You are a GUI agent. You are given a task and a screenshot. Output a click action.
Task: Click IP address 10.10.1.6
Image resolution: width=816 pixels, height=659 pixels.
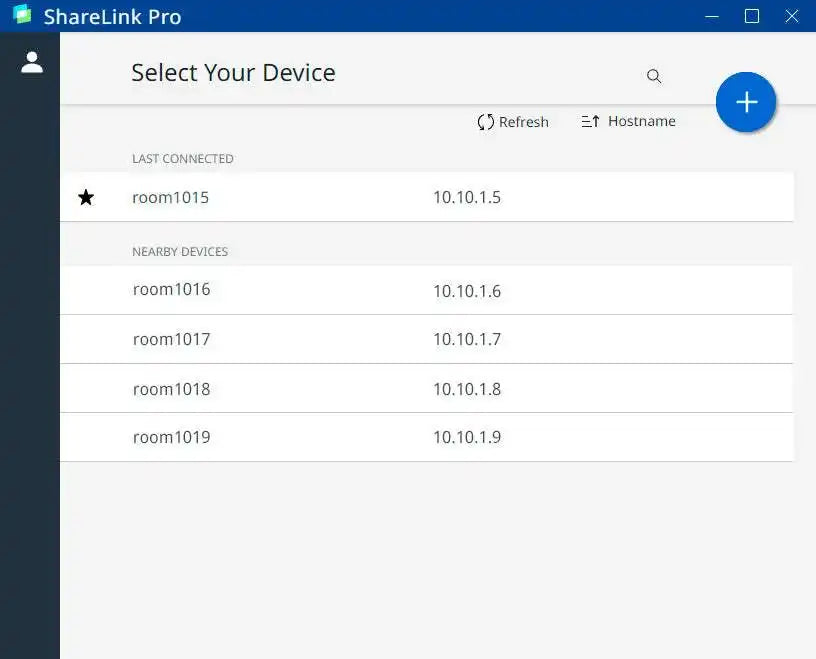[x=467, y=291]
